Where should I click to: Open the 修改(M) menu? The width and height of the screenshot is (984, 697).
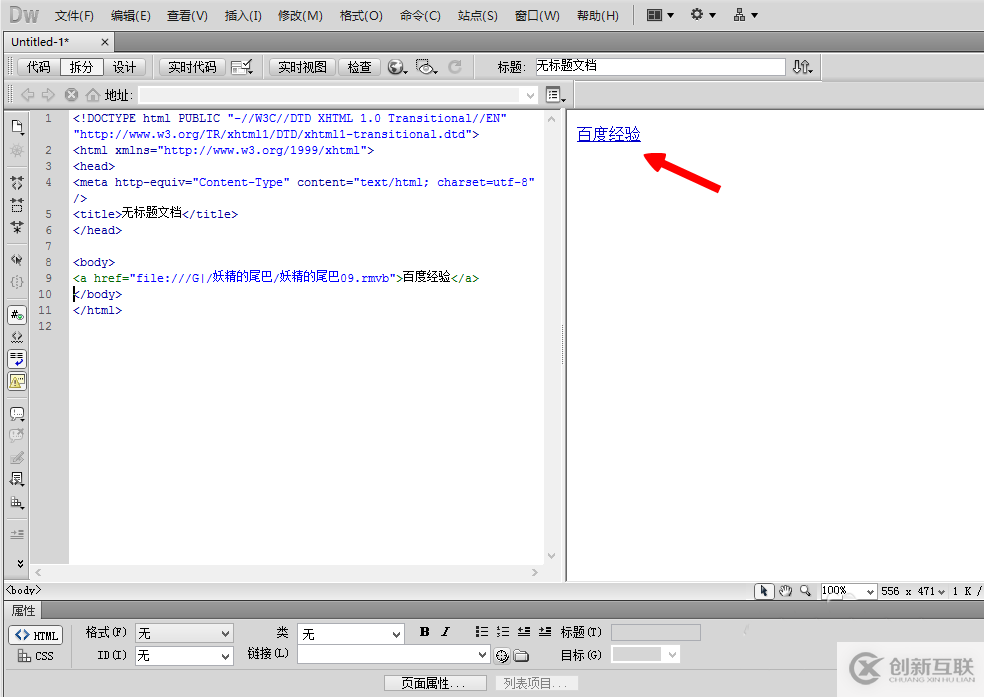coord(300,16)
